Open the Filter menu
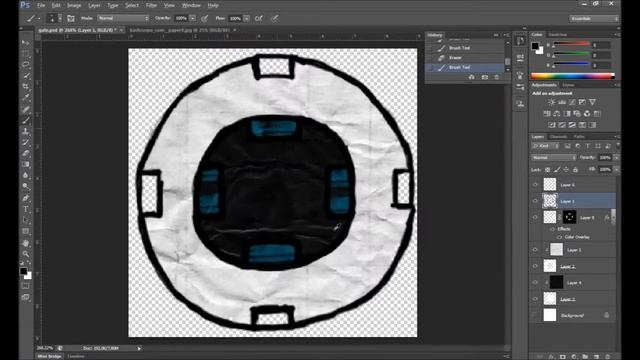This screenshot has width=640, height=360. point(151,5)
